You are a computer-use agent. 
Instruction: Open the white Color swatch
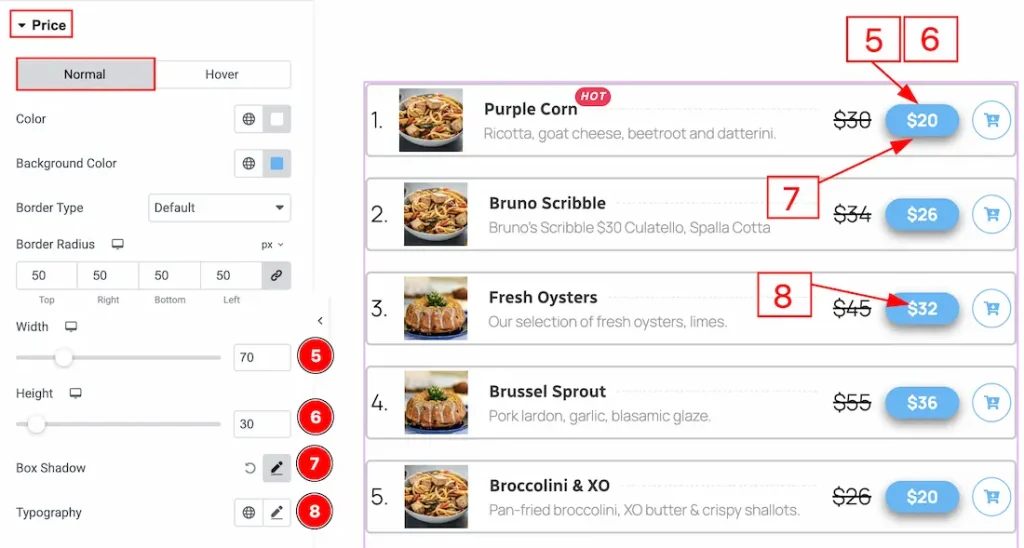point(277,119)
